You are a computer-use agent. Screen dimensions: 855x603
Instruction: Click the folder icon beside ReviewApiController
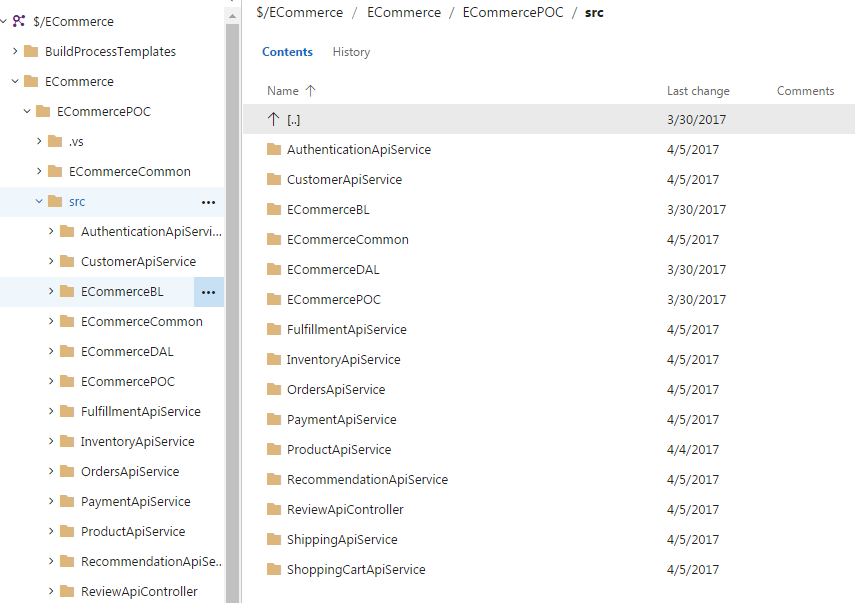[273, 509]
